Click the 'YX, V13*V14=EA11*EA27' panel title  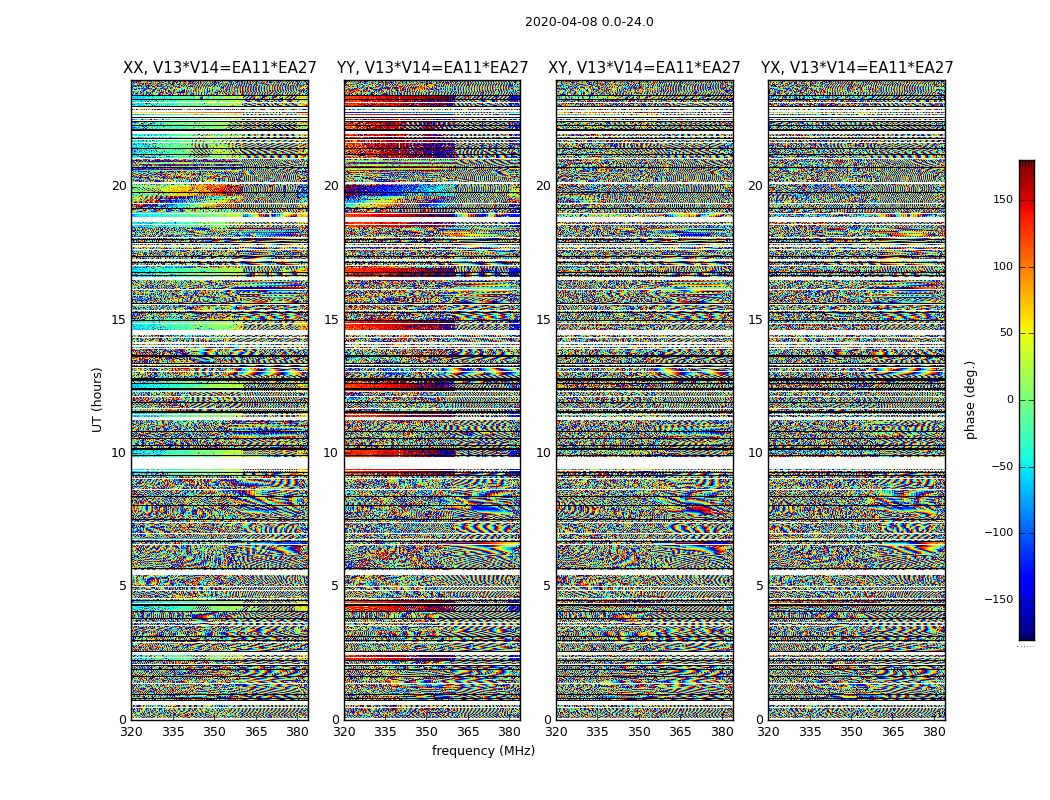(856, 68)
